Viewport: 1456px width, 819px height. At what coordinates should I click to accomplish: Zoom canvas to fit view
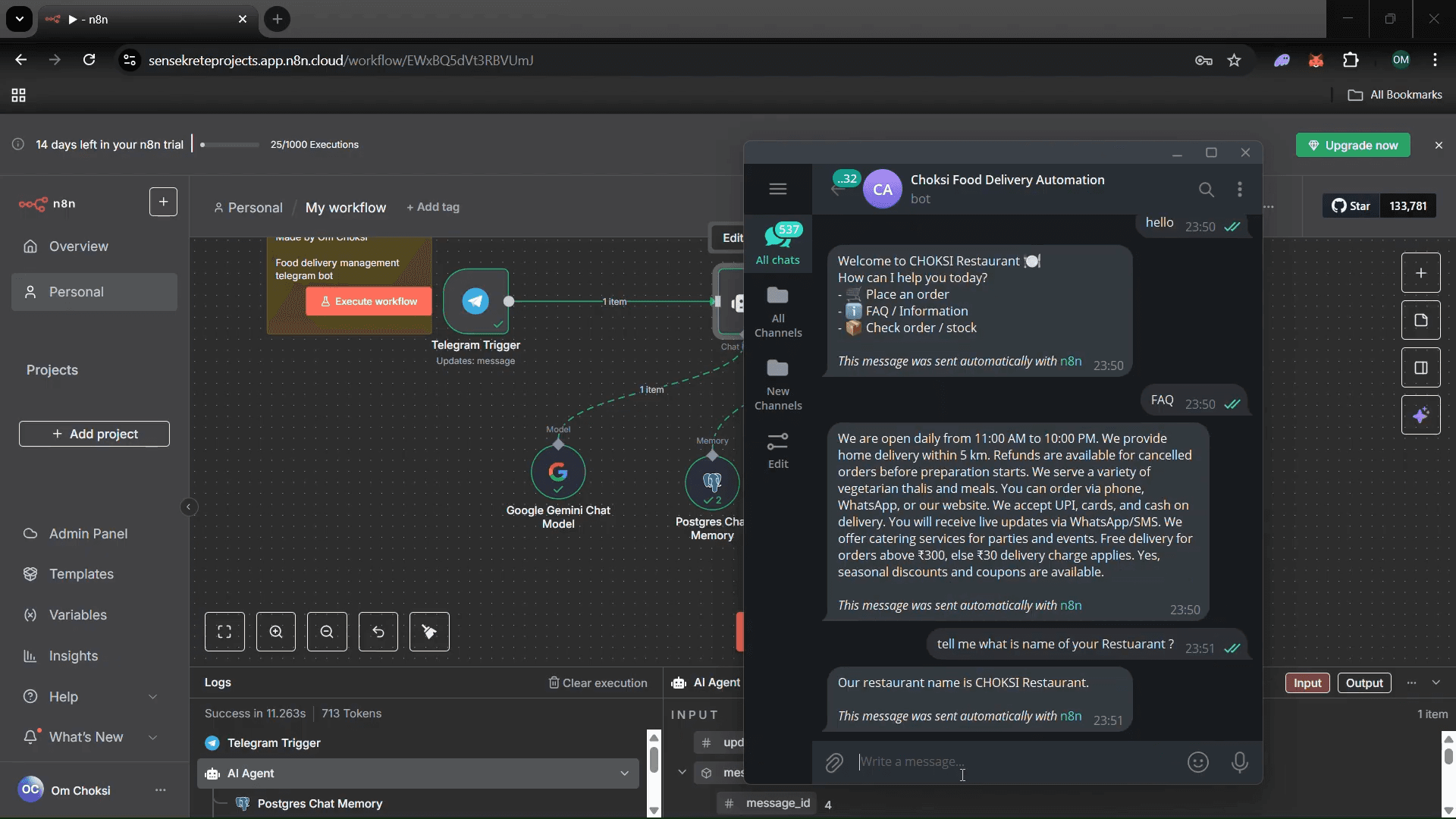coord(224,632)
